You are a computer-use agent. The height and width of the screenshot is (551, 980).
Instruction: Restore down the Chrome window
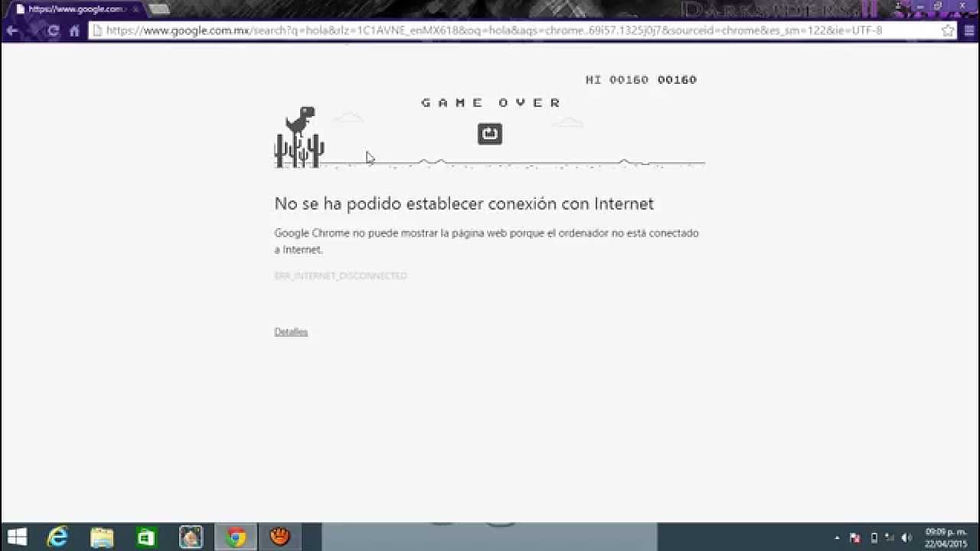(x=938, y=7)
